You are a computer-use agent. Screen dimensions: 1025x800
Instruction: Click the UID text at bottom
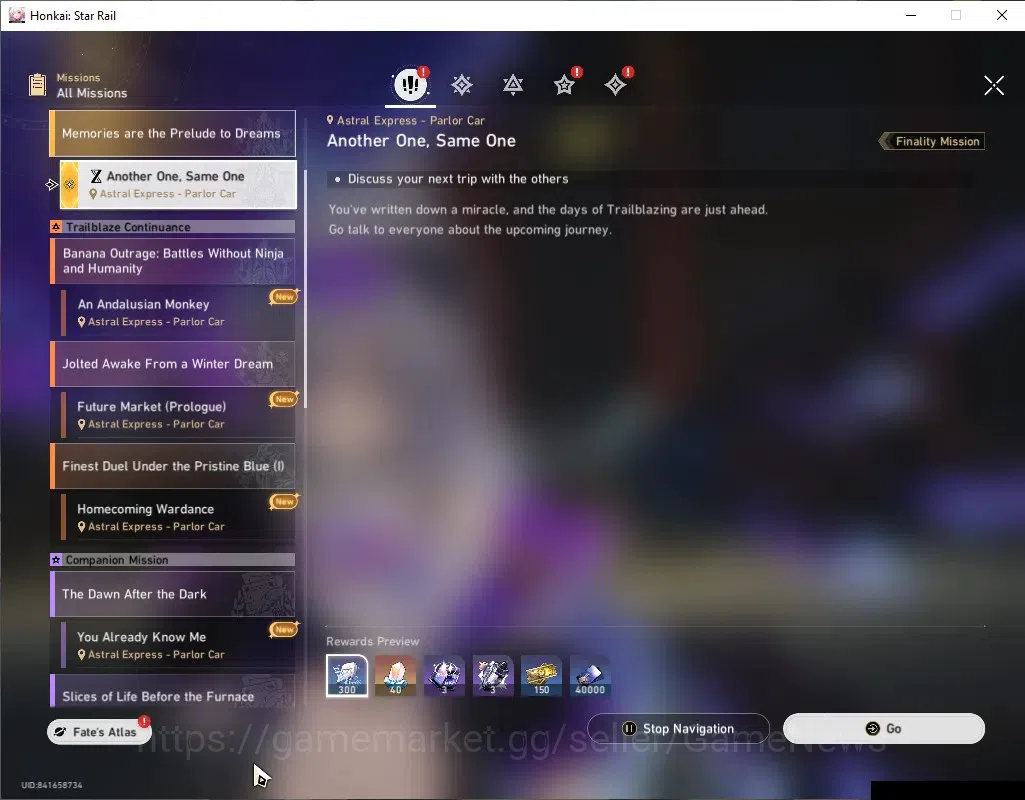[52, 785]
